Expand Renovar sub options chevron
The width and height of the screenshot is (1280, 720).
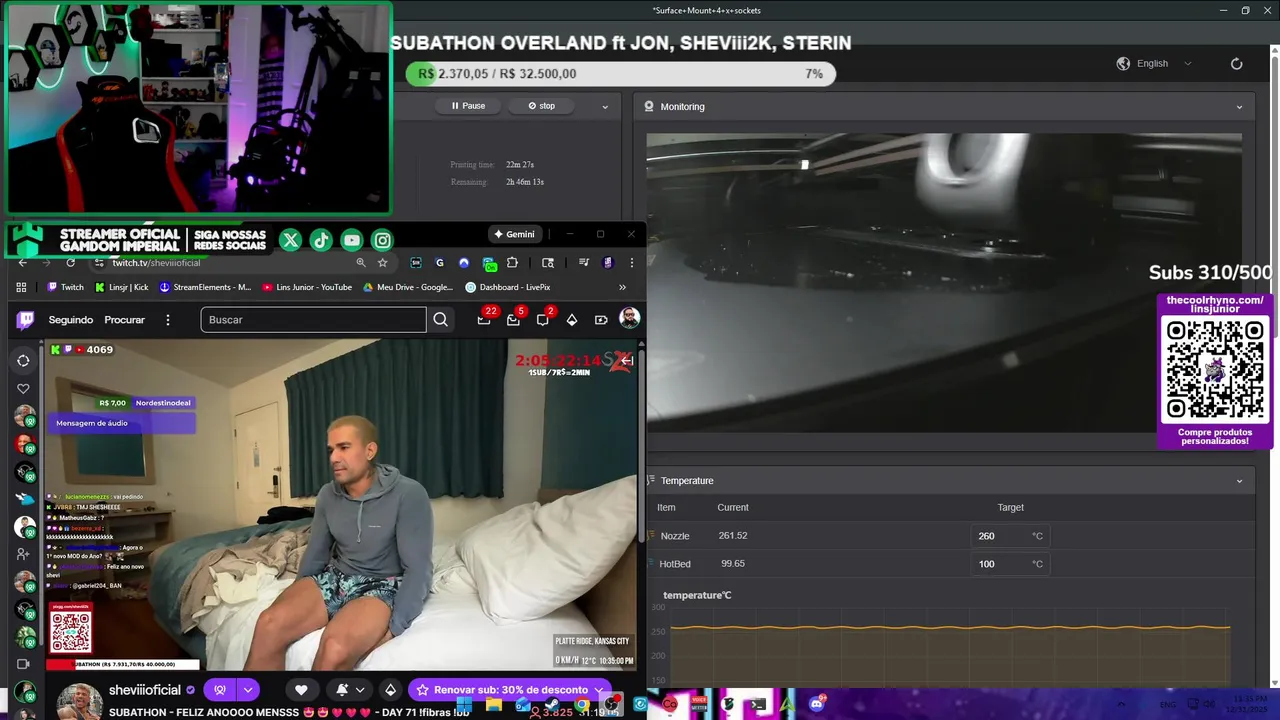click(x=598, y=690)
